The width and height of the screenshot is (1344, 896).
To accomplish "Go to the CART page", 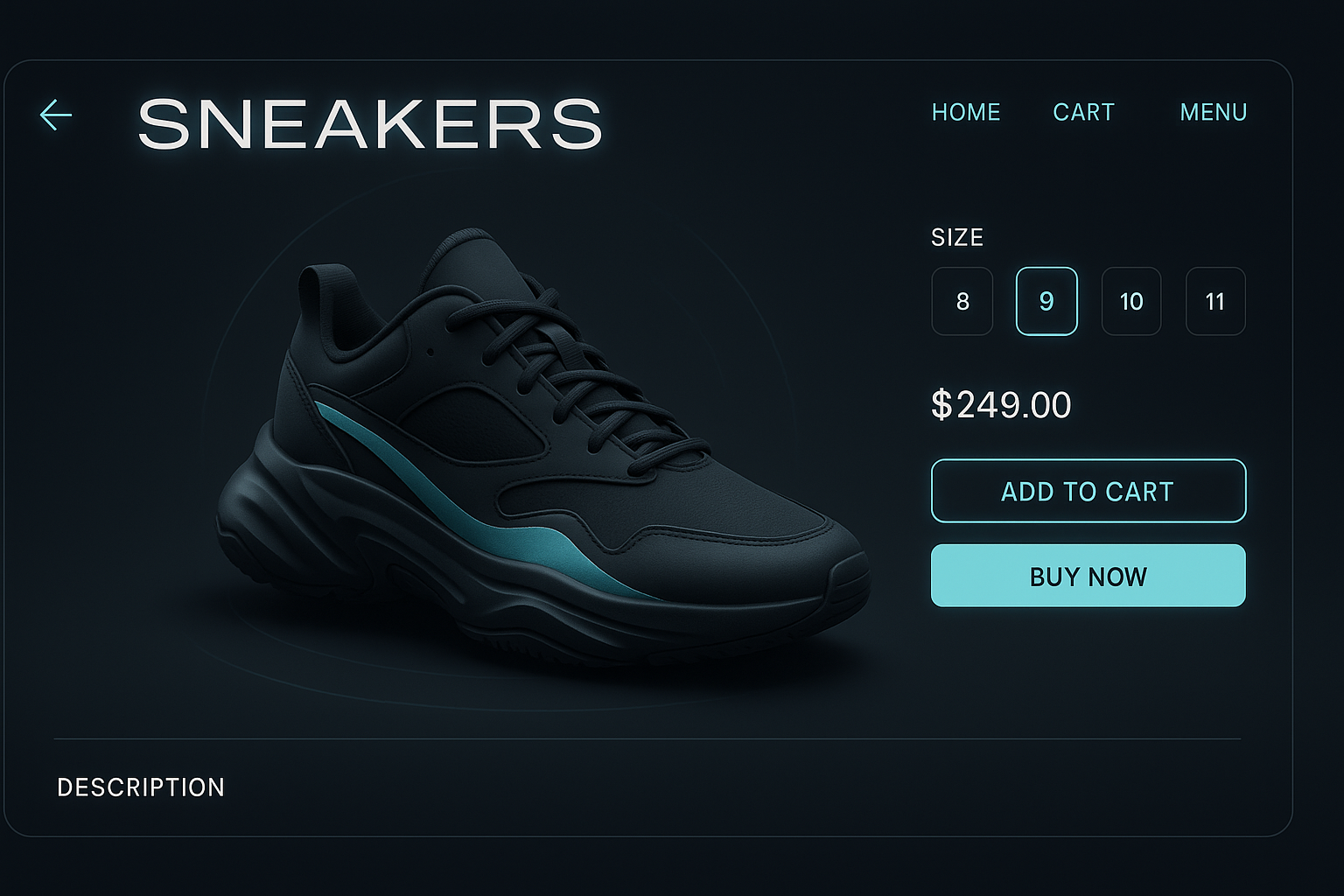I will click(x=1083, y=112).
